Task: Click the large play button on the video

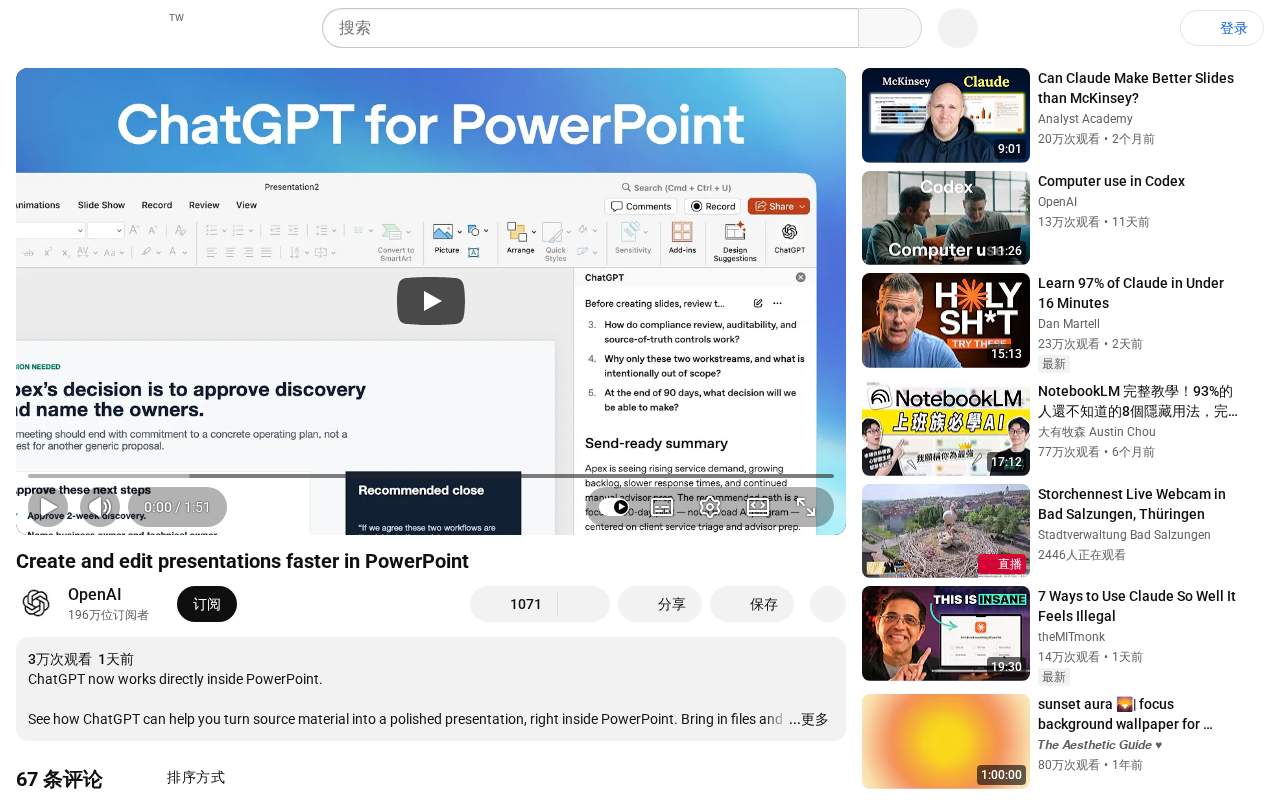Action: point(431,301)
